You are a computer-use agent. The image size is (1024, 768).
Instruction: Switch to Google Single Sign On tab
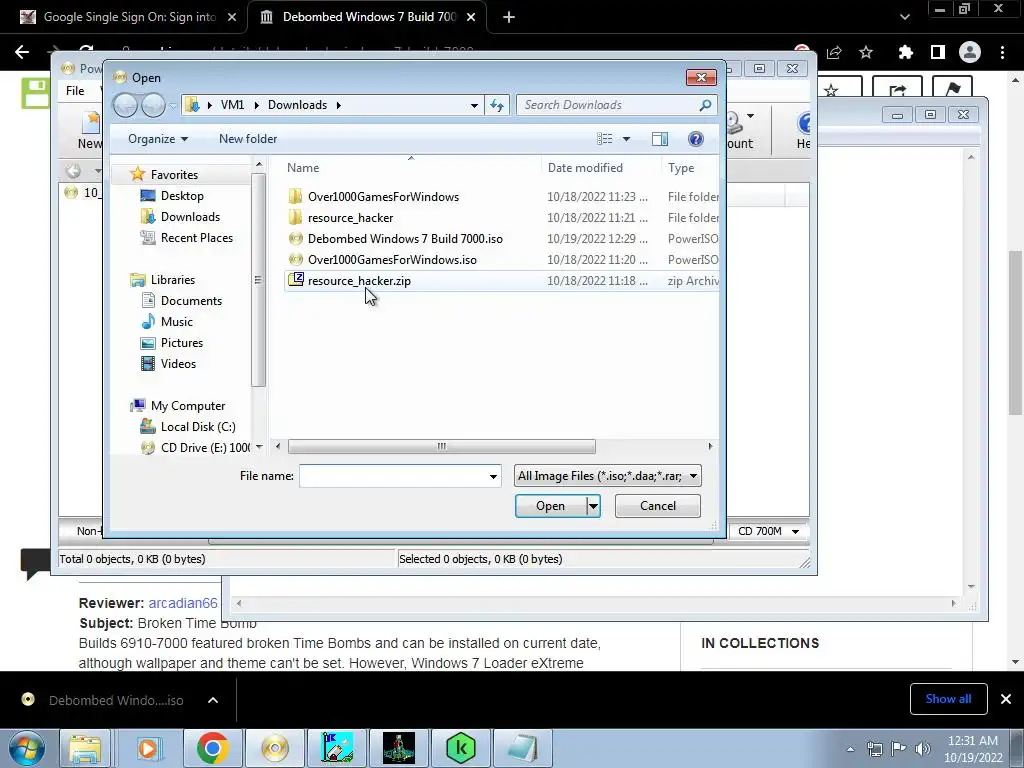[x=129, y=17]
